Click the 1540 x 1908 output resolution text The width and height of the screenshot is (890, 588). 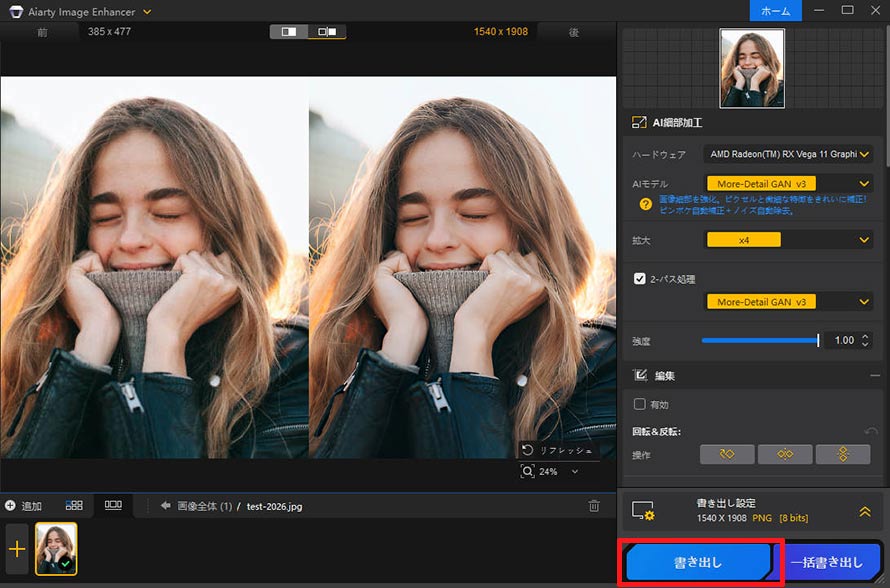coord(501,32)
